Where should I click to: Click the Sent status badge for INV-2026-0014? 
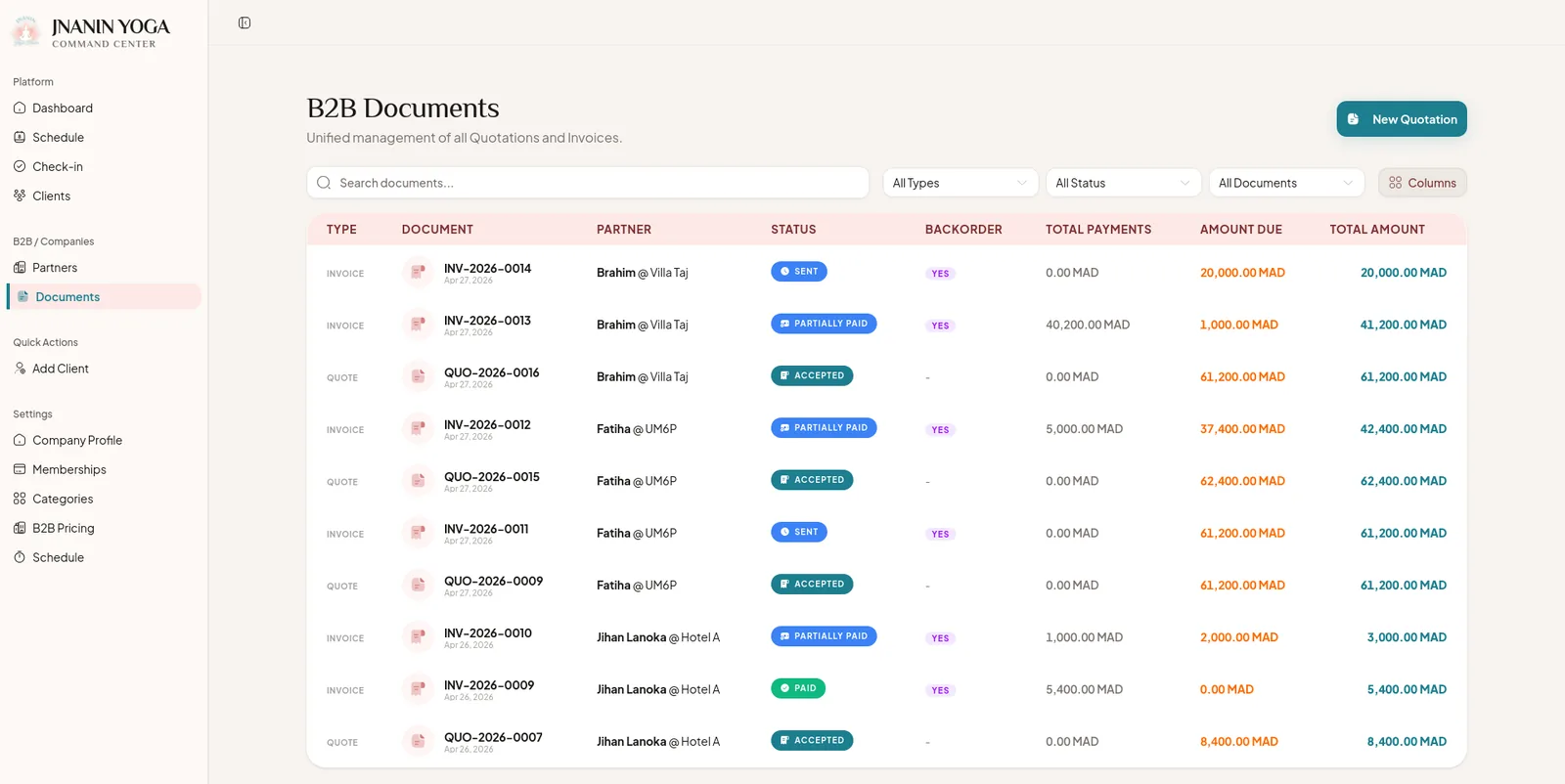pos(799,272)
